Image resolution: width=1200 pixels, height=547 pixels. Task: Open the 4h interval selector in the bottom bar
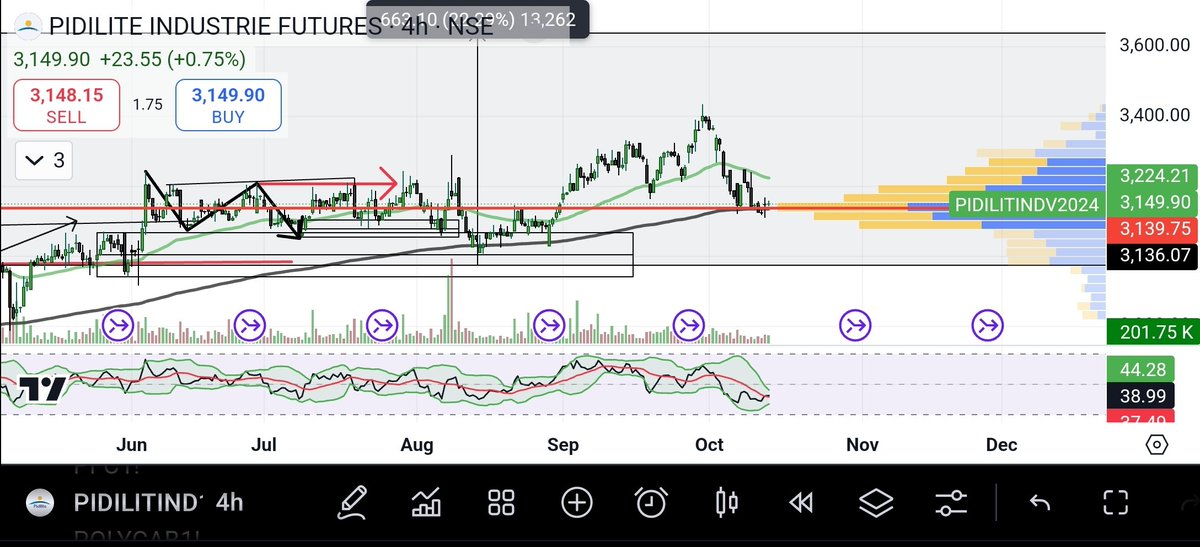pyautogui.click(x=231, y=503)
